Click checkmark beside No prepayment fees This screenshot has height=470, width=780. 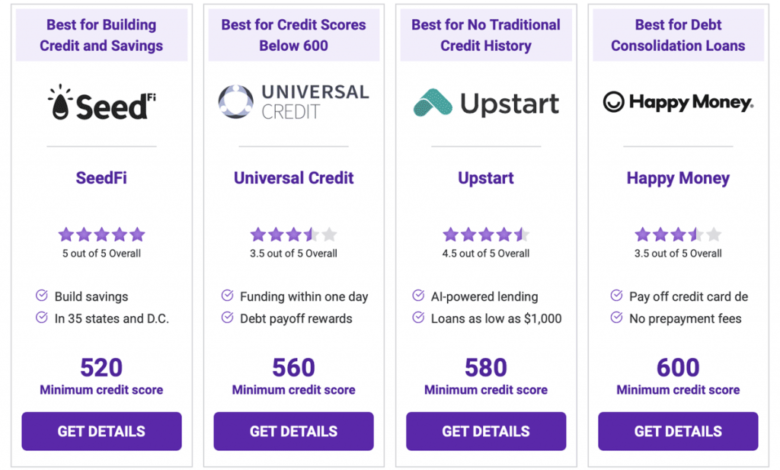click(x=616, y=317)
